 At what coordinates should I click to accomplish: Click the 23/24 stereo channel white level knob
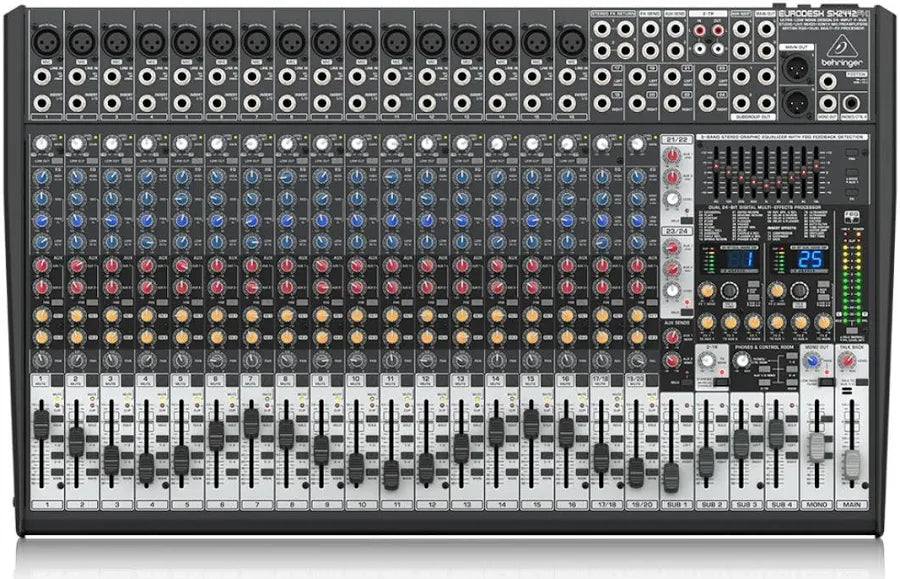click(672, 291)
